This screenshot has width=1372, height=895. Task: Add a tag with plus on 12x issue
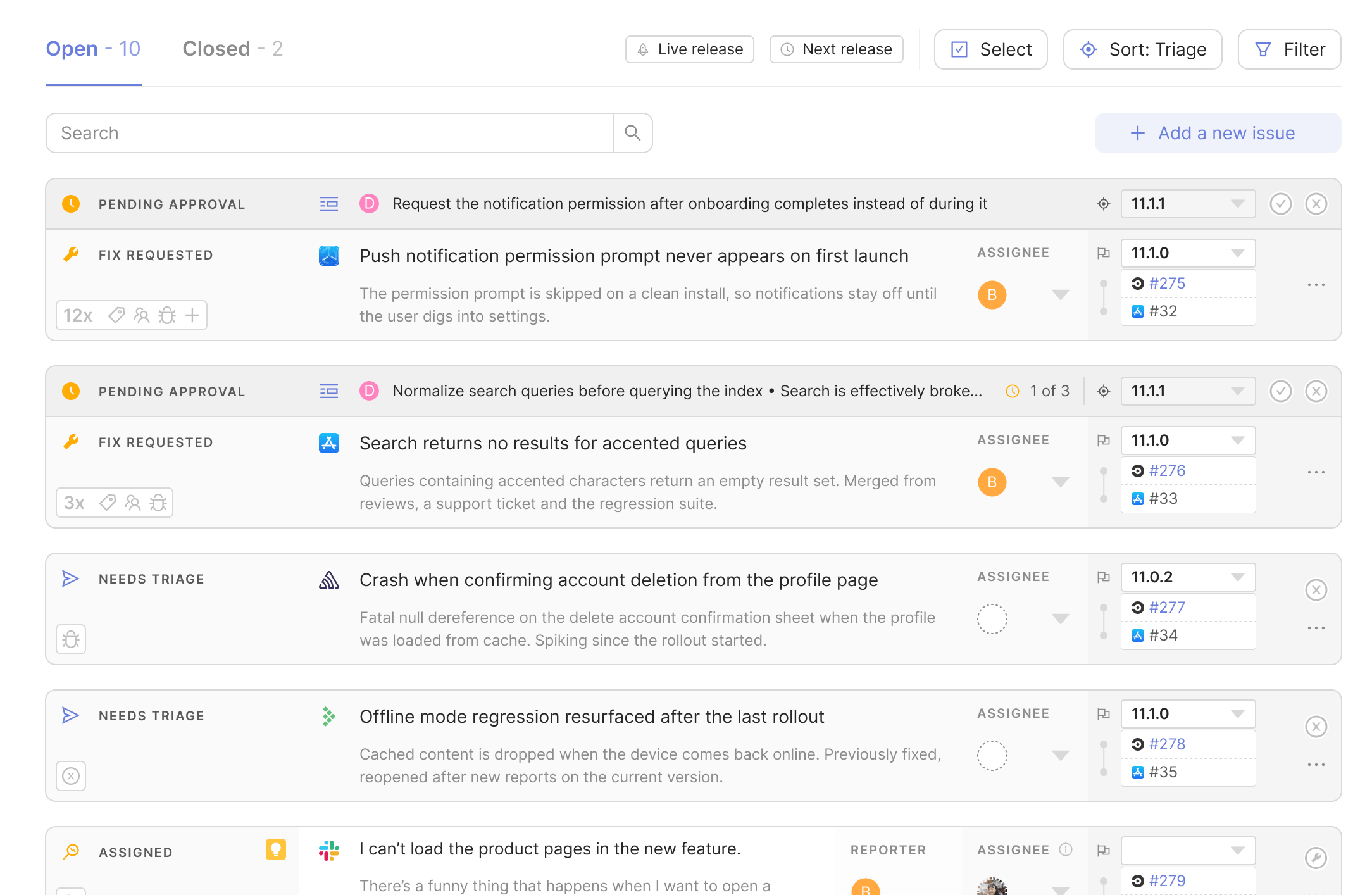pos(192,315)
